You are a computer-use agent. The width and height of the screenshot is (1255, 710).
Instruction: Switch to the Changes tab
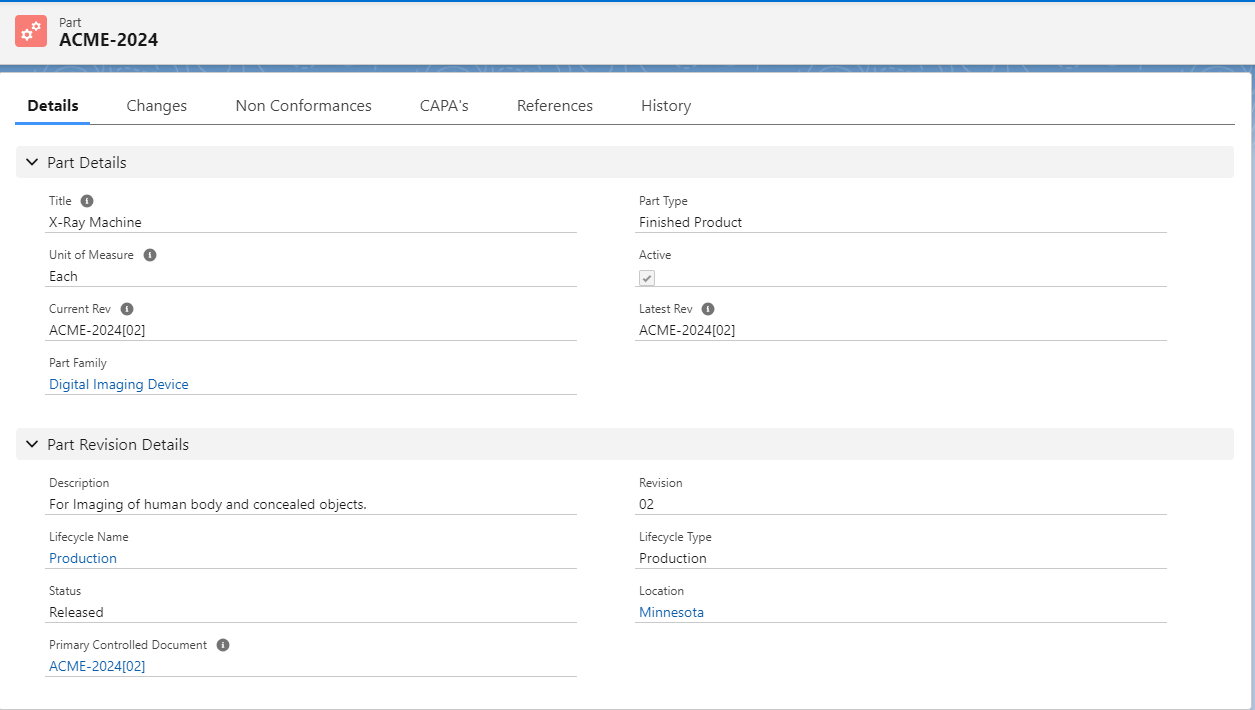156,106
